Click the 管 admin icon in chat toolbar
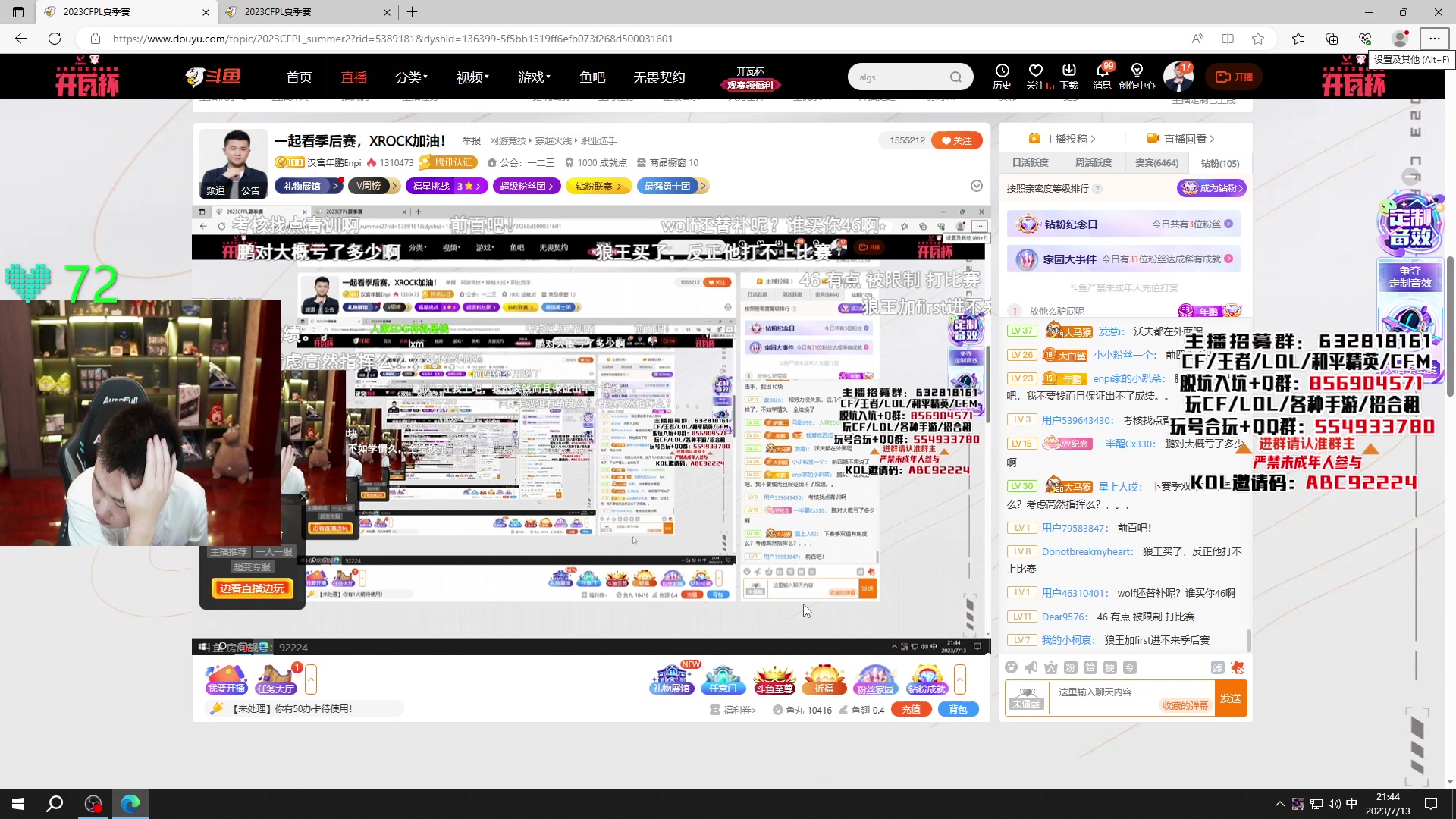This screenshot has width=1456, height=819. (1090, 667)
